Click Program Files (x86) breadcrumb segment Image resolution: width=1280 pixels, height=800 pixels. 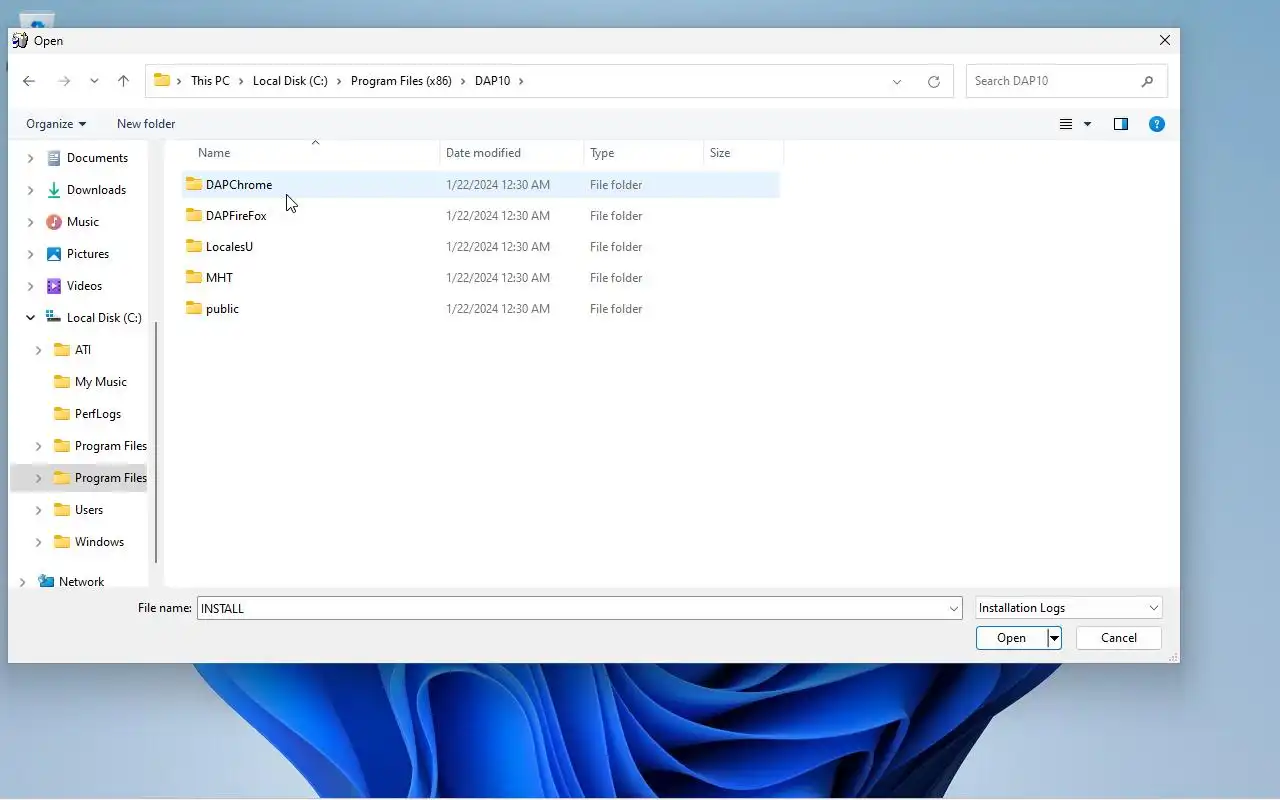click(x=401, y=81)
